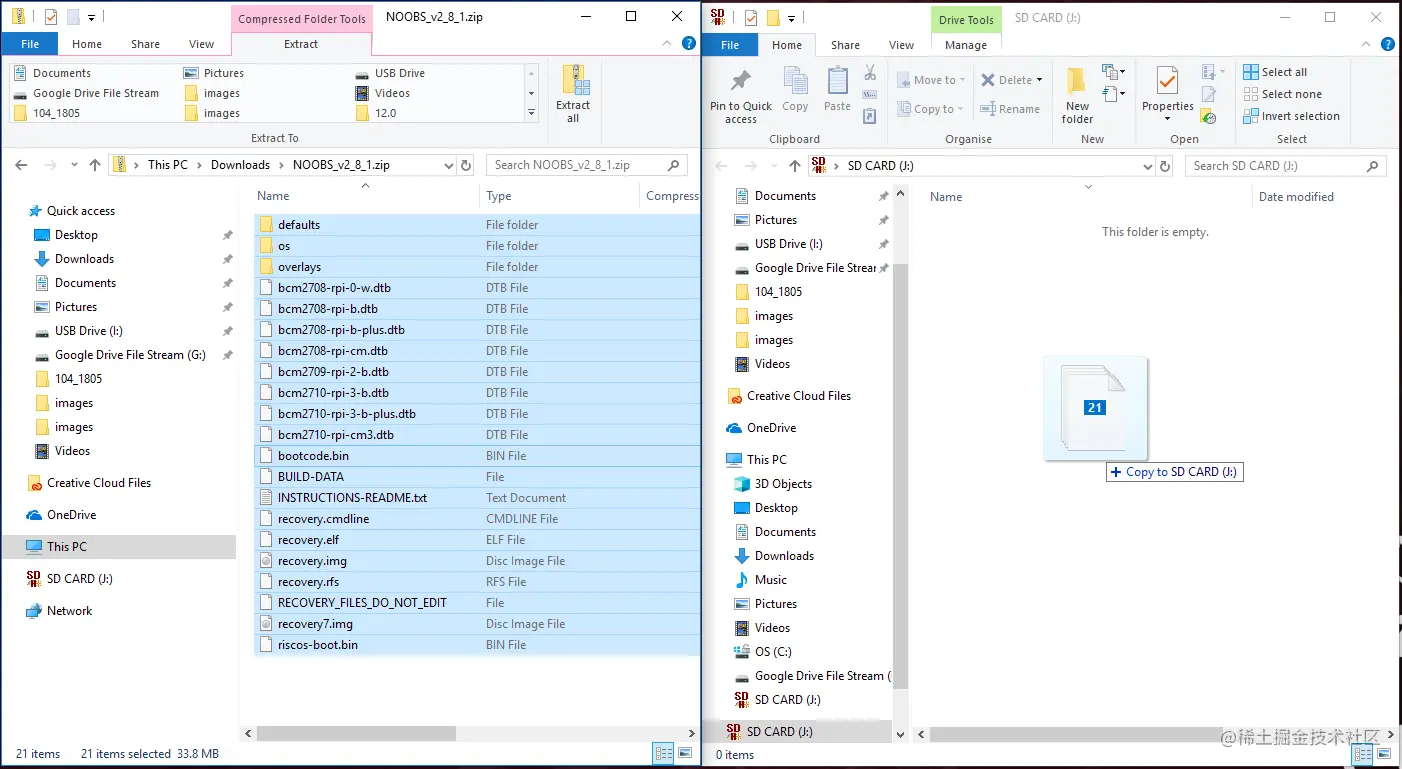This screenshot has height=769, width=1402.
Task: Open the Quick Access Toolbar dropdown in the SD CARD title bar
Action: pos(792,18)
